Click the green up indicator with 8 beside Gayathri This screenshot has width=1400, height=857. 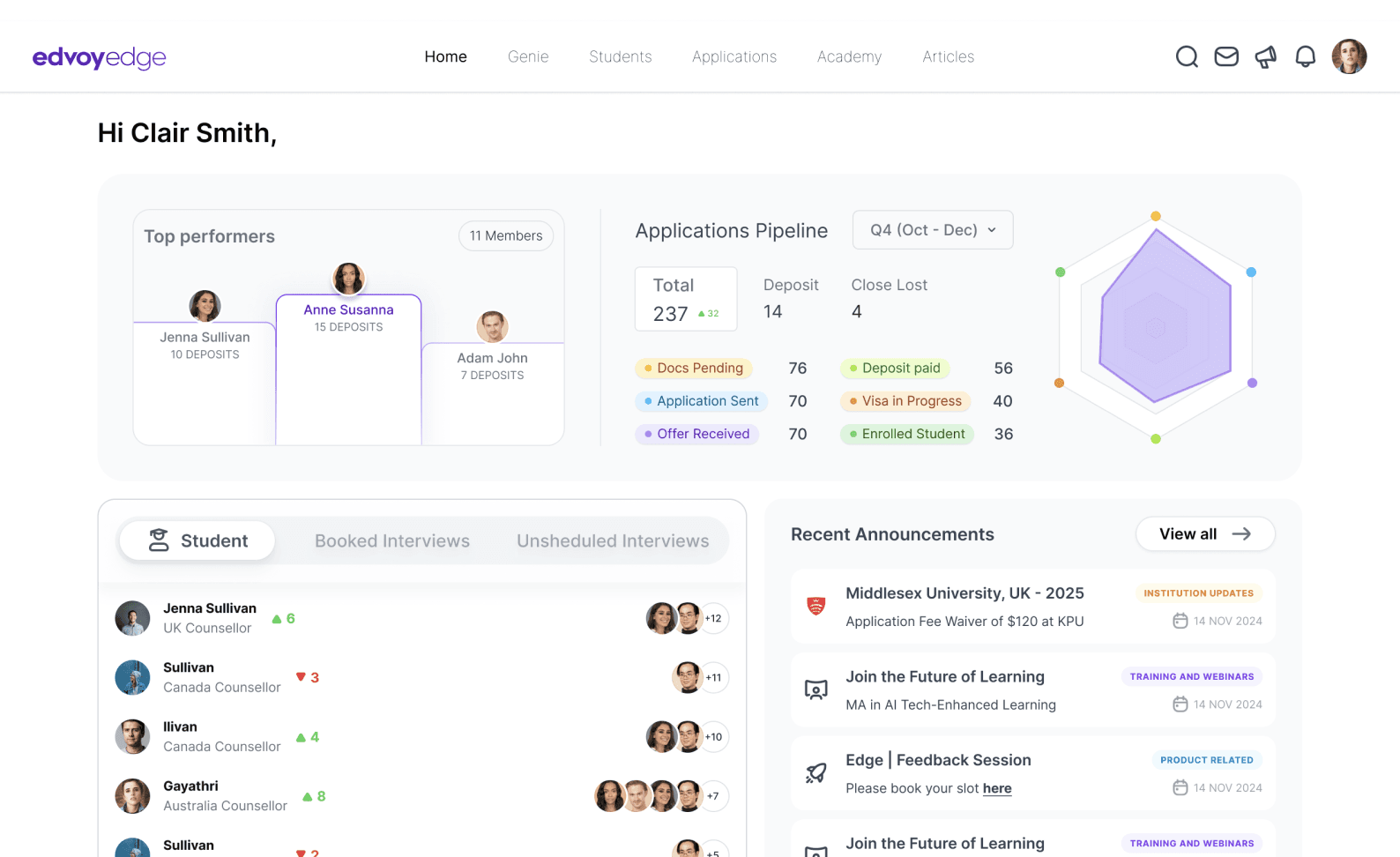[x=314, y=796]
